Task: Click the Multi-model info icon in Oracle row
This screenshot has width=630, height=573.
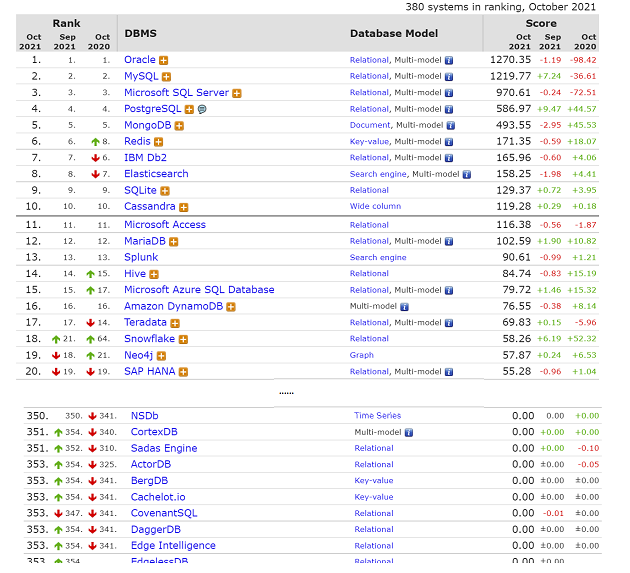Action: coord(449,61)
